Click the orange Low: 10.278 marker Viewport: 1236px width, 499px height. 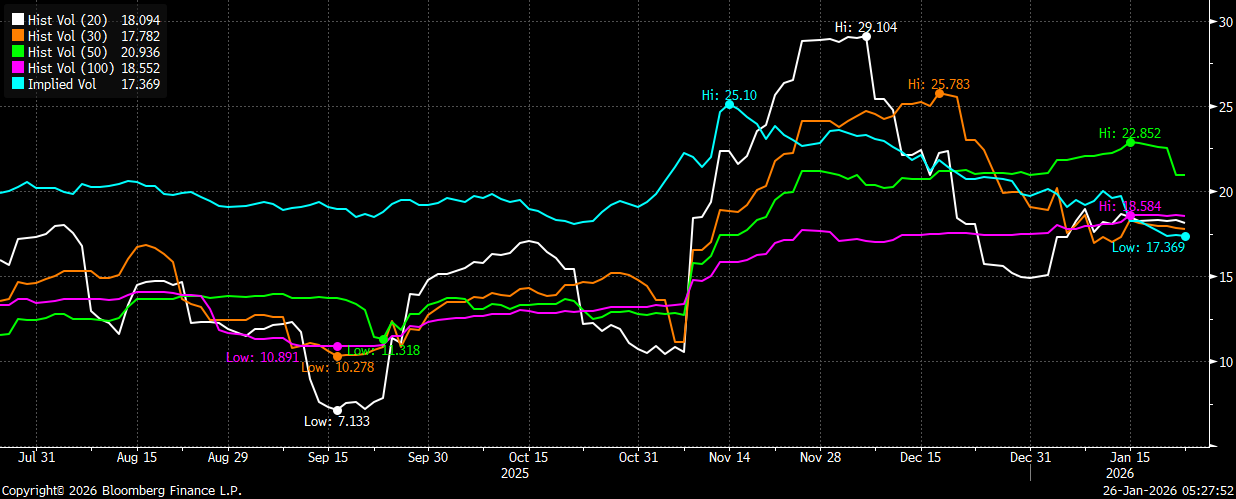(337, 356)
